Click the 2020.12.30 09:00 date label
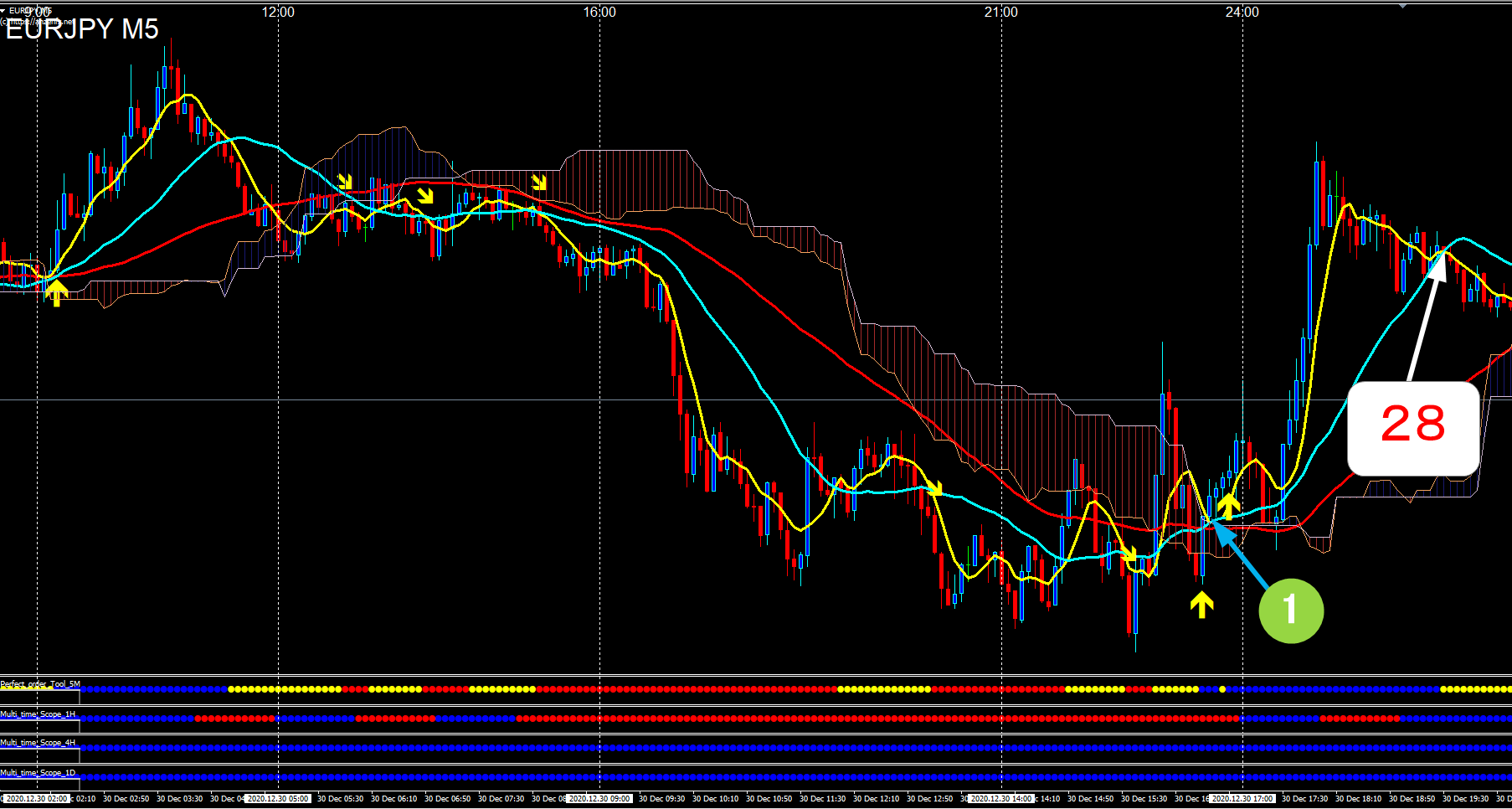Screen dimensions: 1512x809 coord(599,799)
